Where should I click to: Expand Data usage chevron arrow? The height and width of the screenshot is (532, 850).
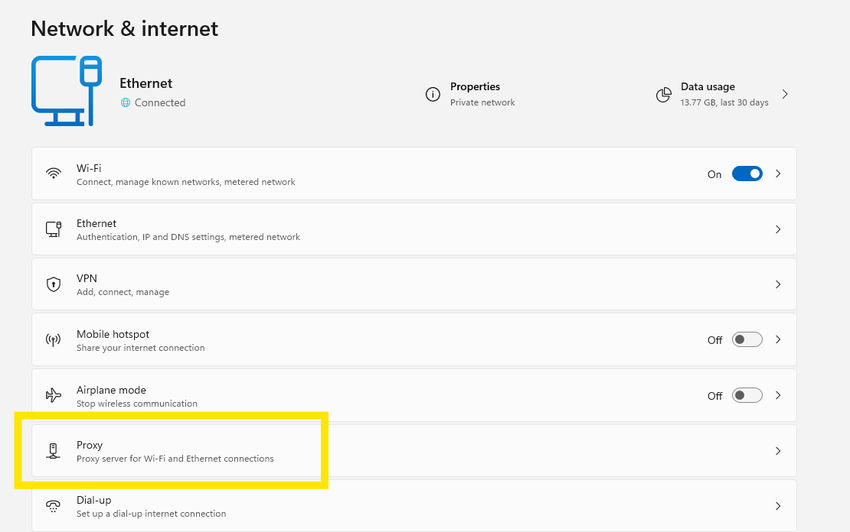(785, 94)
